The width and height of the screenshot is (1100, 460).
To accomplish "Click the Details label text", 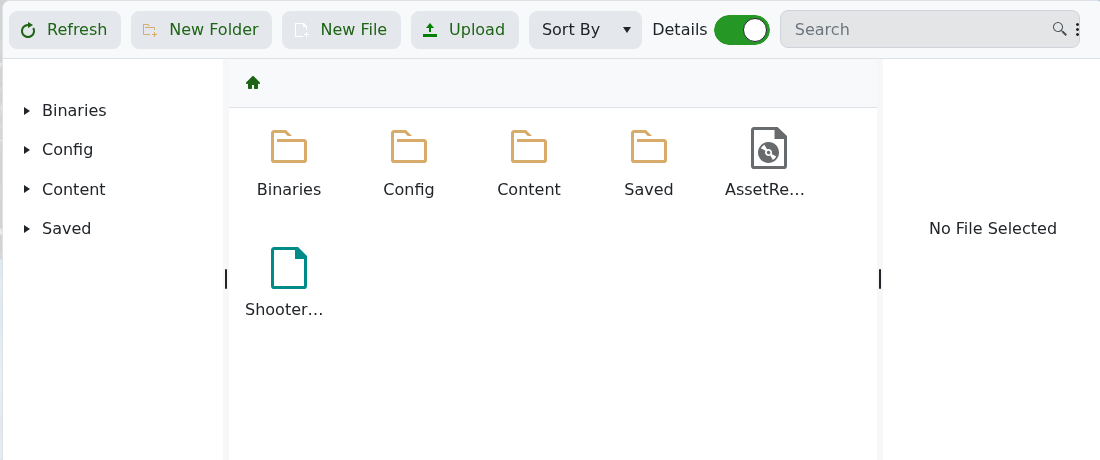I will [x=680, y=29].
